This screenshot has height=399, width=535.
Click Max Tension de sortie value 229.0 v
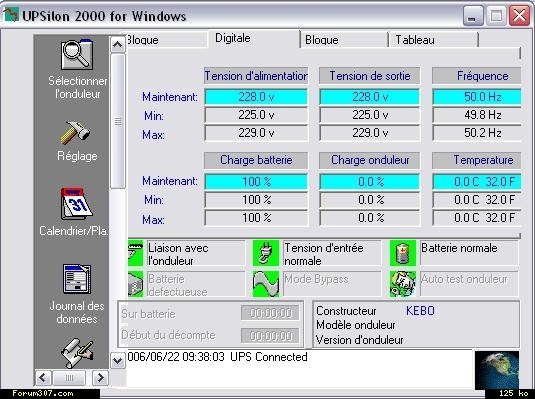click(x=370, y=133)
